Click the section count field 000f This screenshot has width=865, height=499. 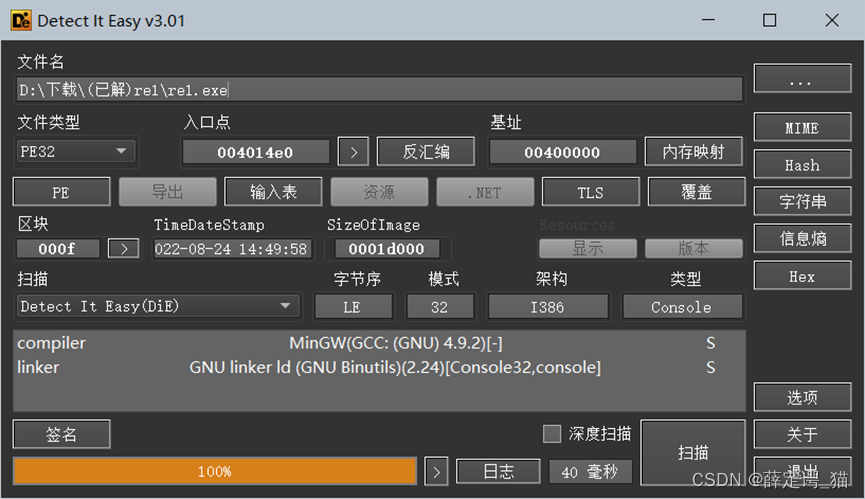58,249
